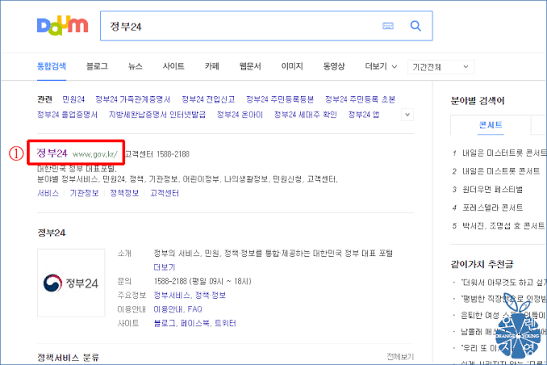Open the FAQ link
The image size is (547, 365).
pos(195,309)
